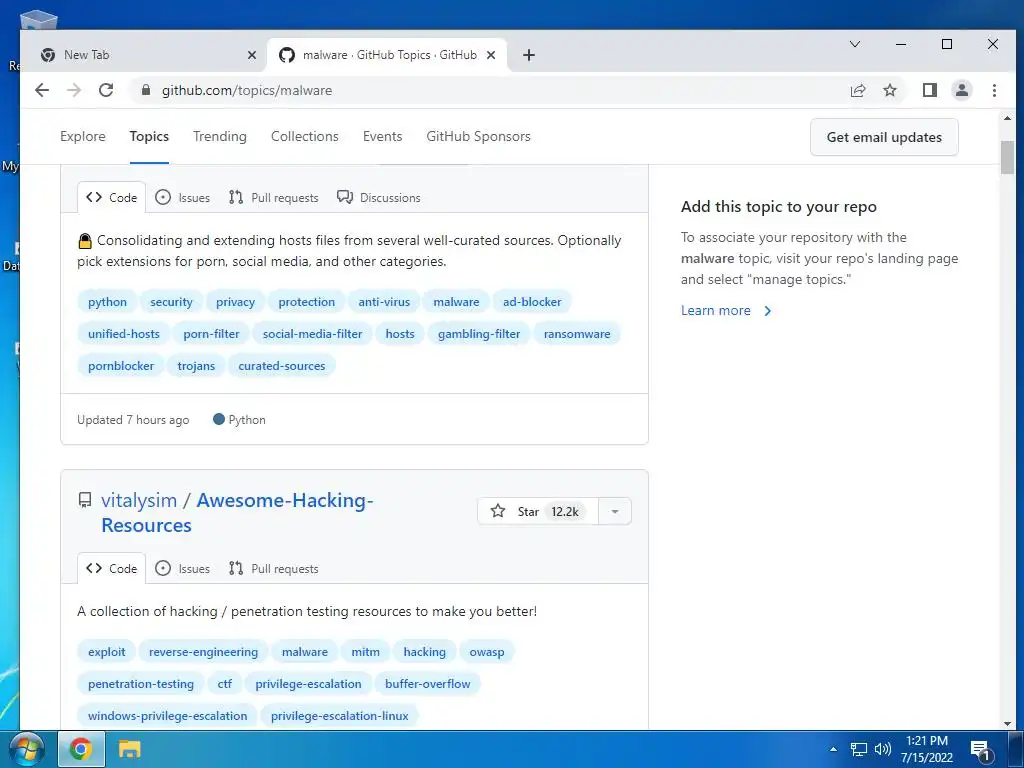Image resolution: width=1024 pixels, height=768 pixels.
Task: Star the Awesome-Hacking-Resources repository
Action: (537, 511)
